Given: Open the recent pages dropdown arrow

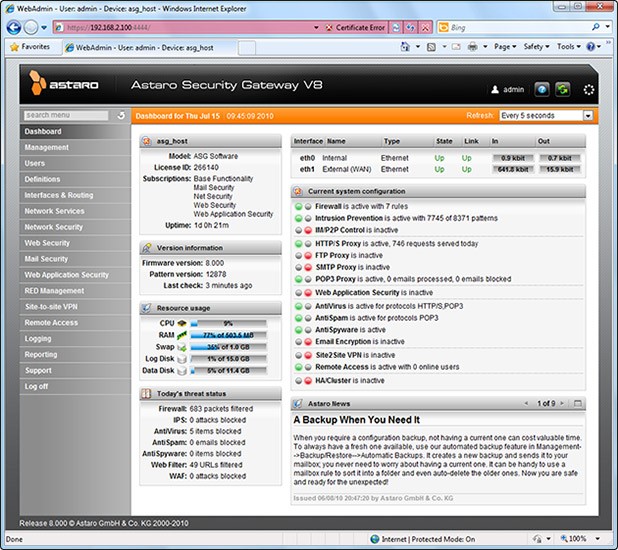Looking at the screenshot, I should tap(44, 28).
